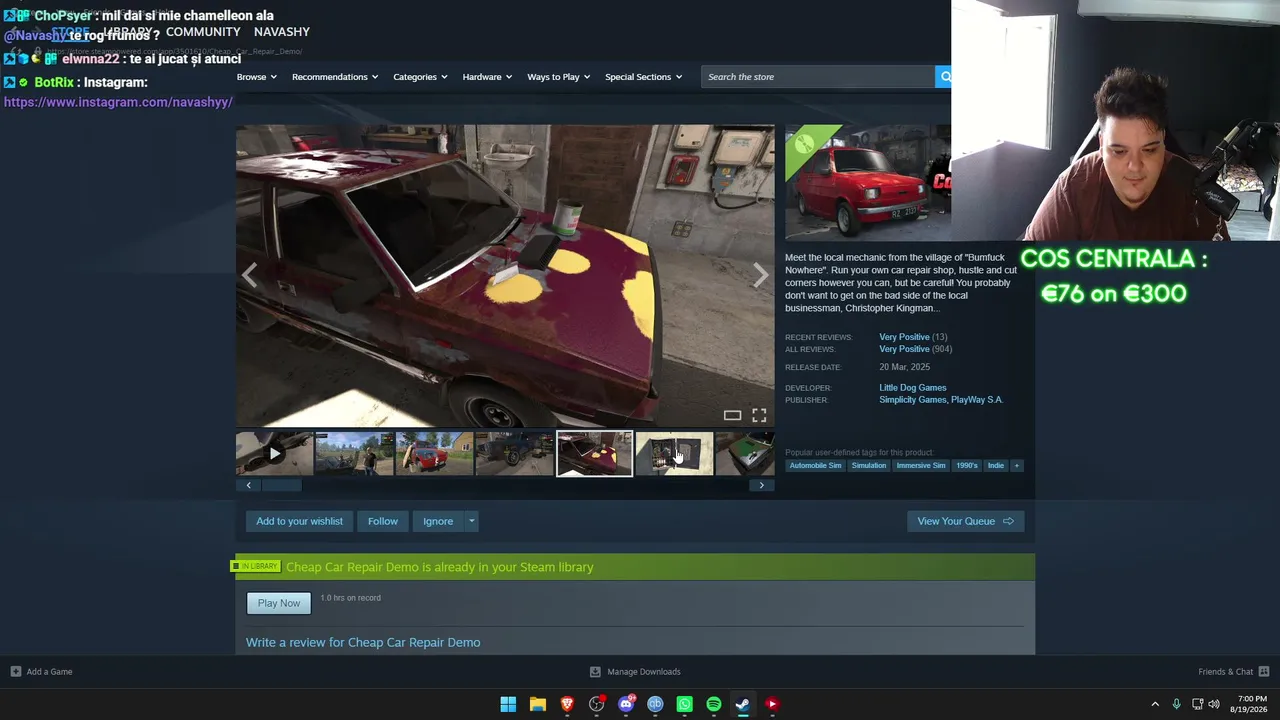The height and width of the screenshot is (720, 1280).
Task: Click the Steam icon in the taskbar
Action: point(743,704)
